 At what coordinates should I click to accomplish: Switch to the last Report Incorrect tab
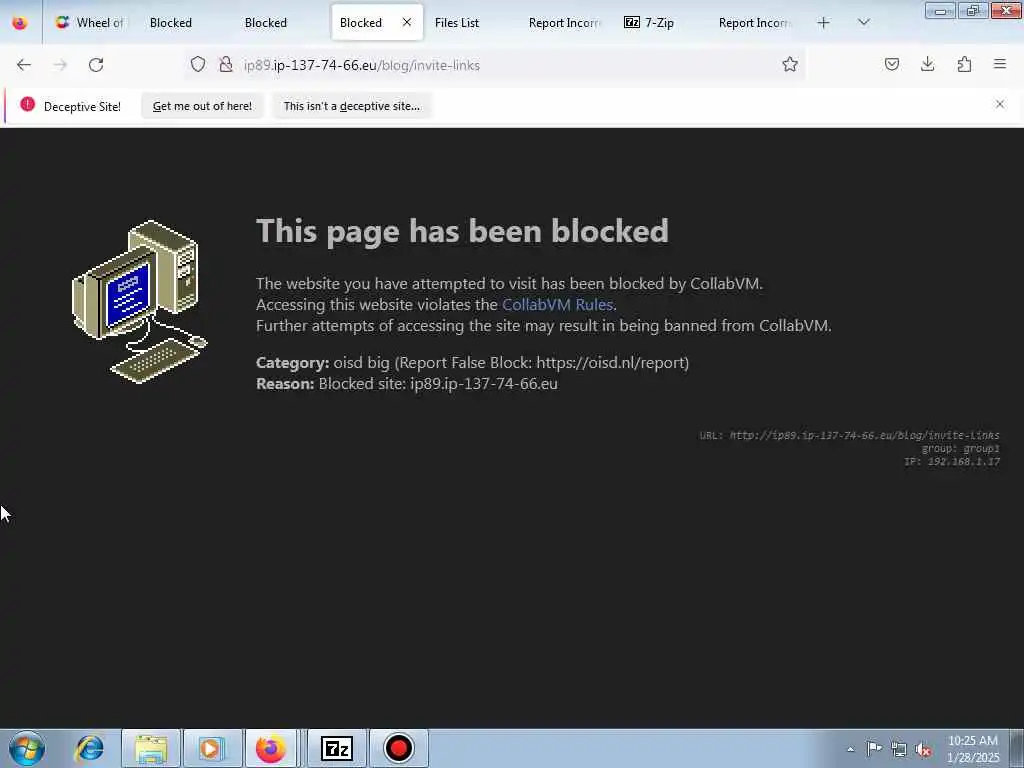tap(754, 23)
